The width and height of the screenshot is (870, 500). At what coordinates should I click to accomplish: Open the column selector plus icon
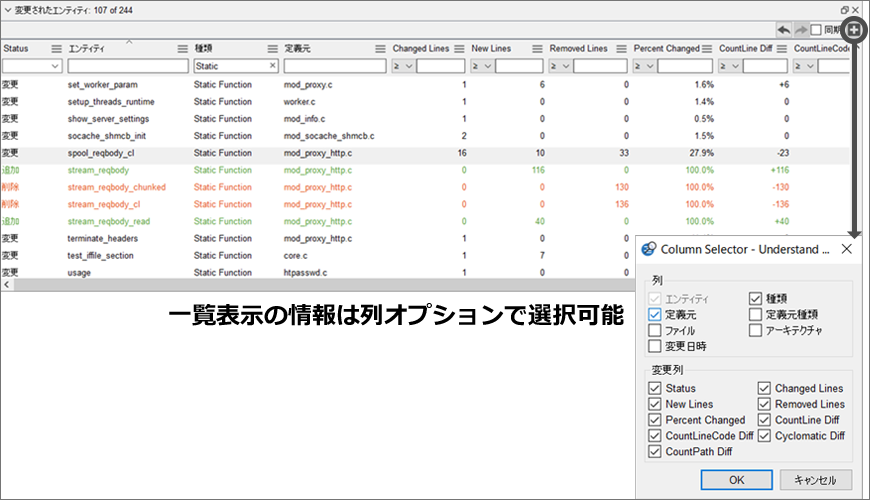[854, 30]
